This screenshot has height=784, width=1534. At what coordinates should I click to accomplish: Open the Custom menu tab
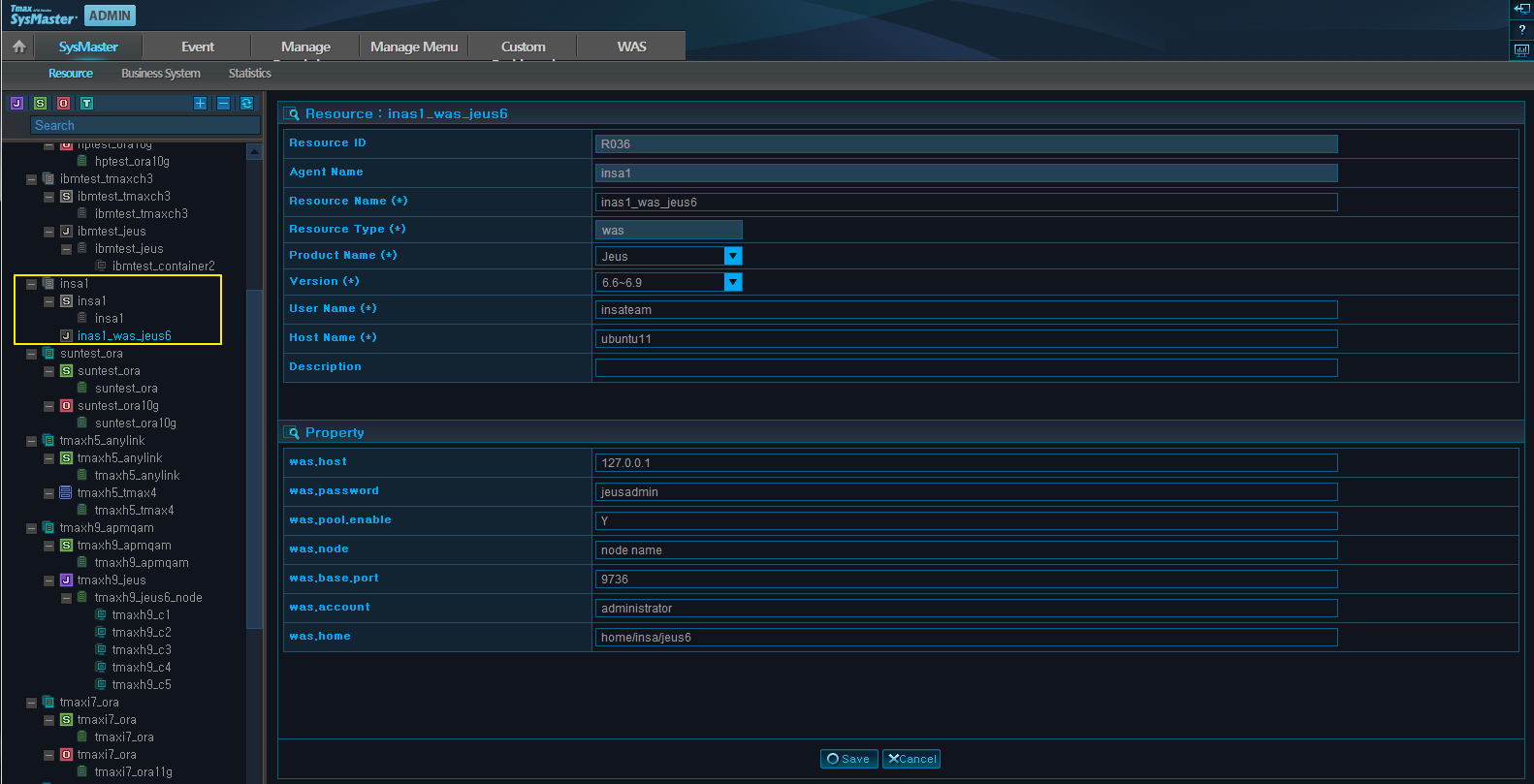pos(524,47)
